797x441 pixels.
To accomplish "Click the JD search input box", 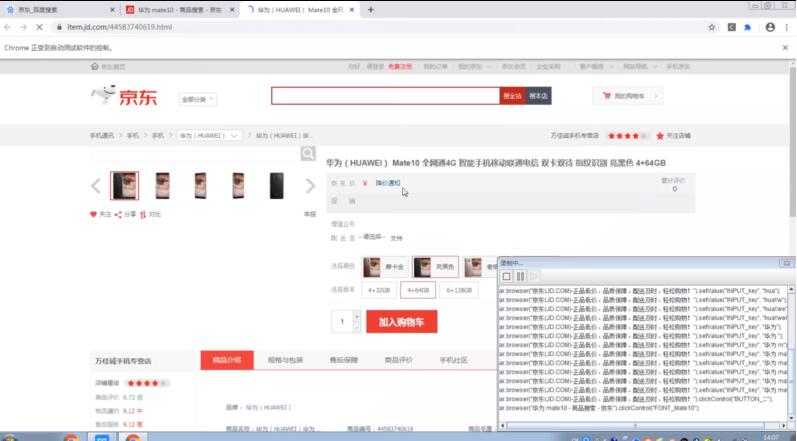I will point(385,96).
